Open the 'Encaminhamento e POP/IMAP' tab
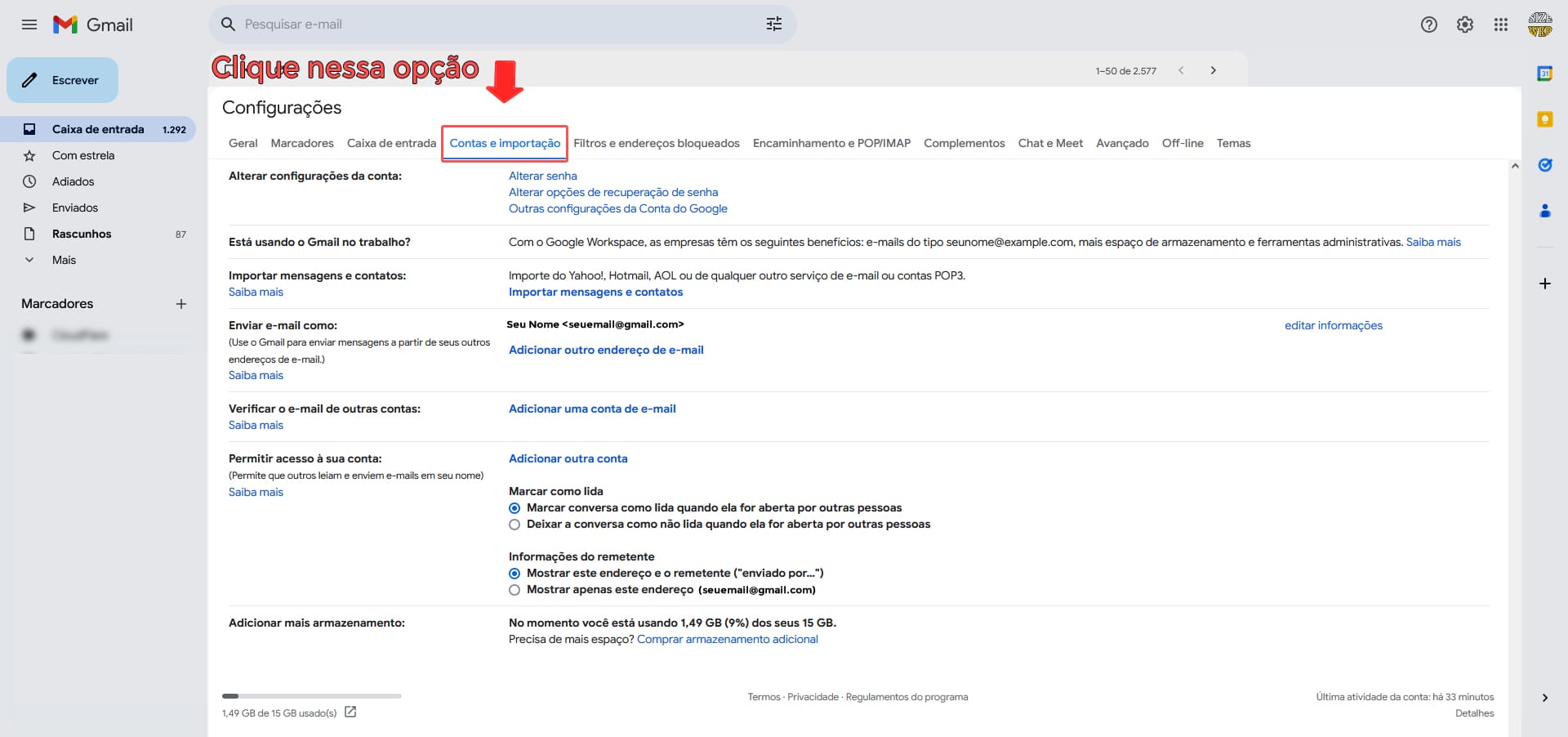This screenshot has width=1568, height=737. (831, 143)
